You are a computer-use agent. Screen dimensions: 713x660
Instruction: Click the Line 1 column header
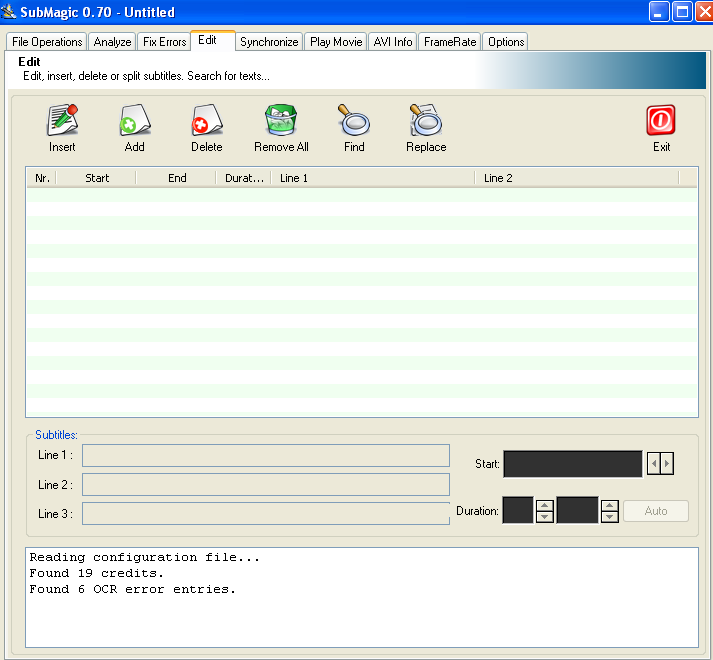(373, 178)
